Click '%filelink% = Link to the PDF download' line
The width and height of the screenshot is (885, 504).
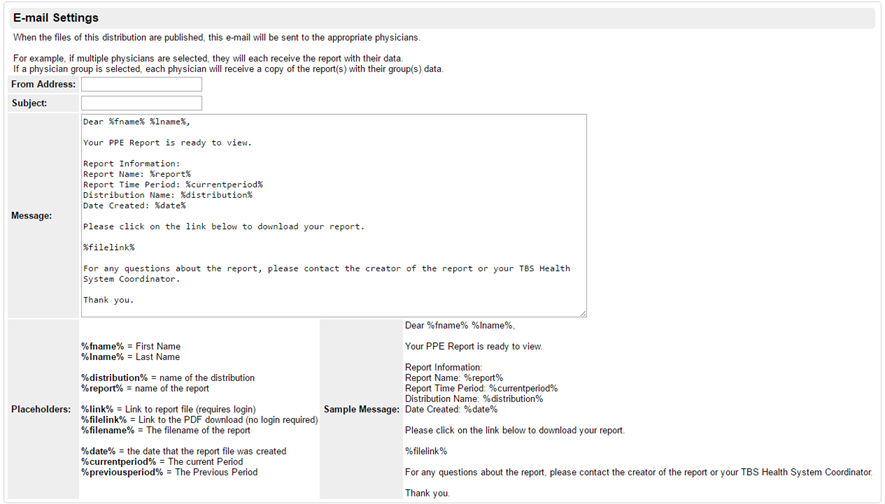(200, 419)
